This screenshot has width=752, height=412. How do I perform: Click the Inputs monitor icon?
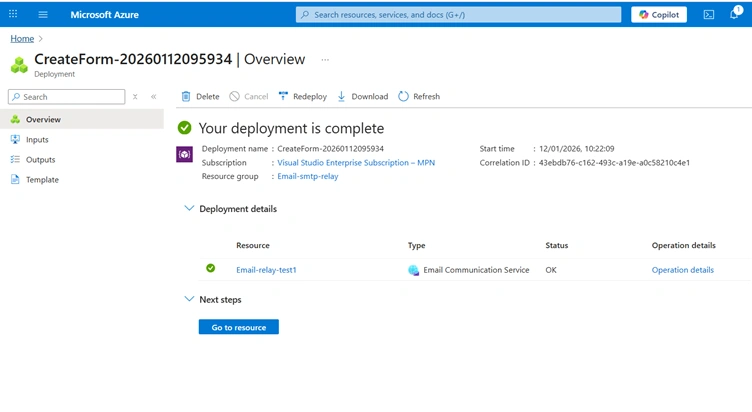coord(15,139)
